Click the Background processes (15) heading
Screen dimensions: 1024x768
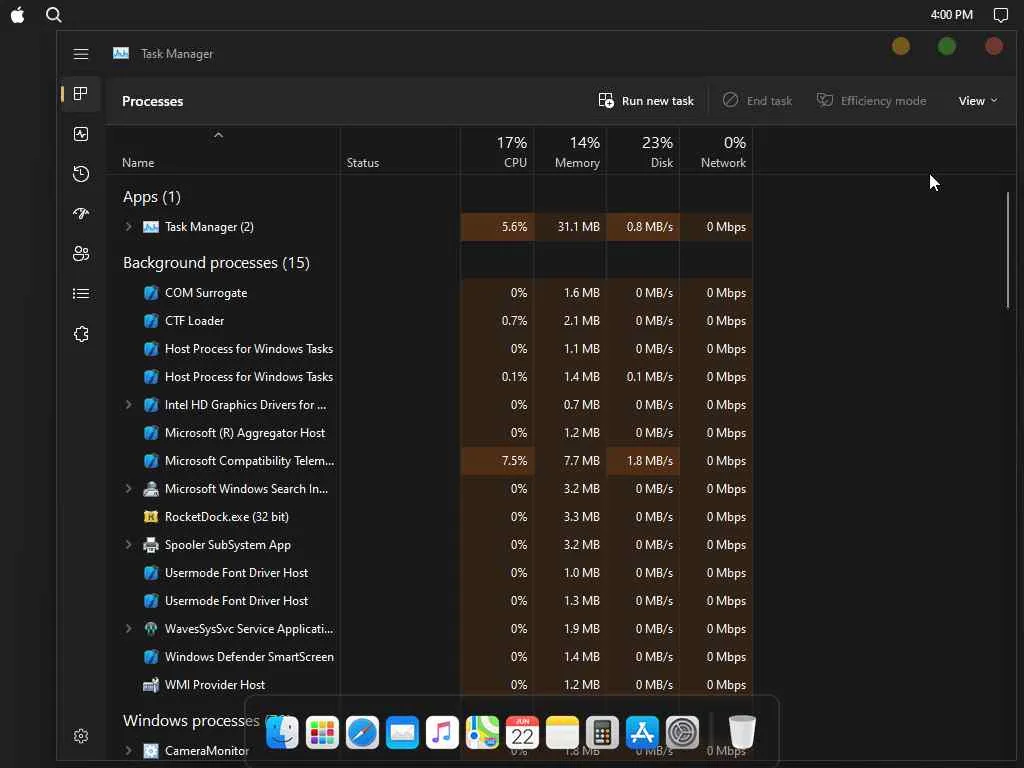pyautogui.click(x=216, y=263)
